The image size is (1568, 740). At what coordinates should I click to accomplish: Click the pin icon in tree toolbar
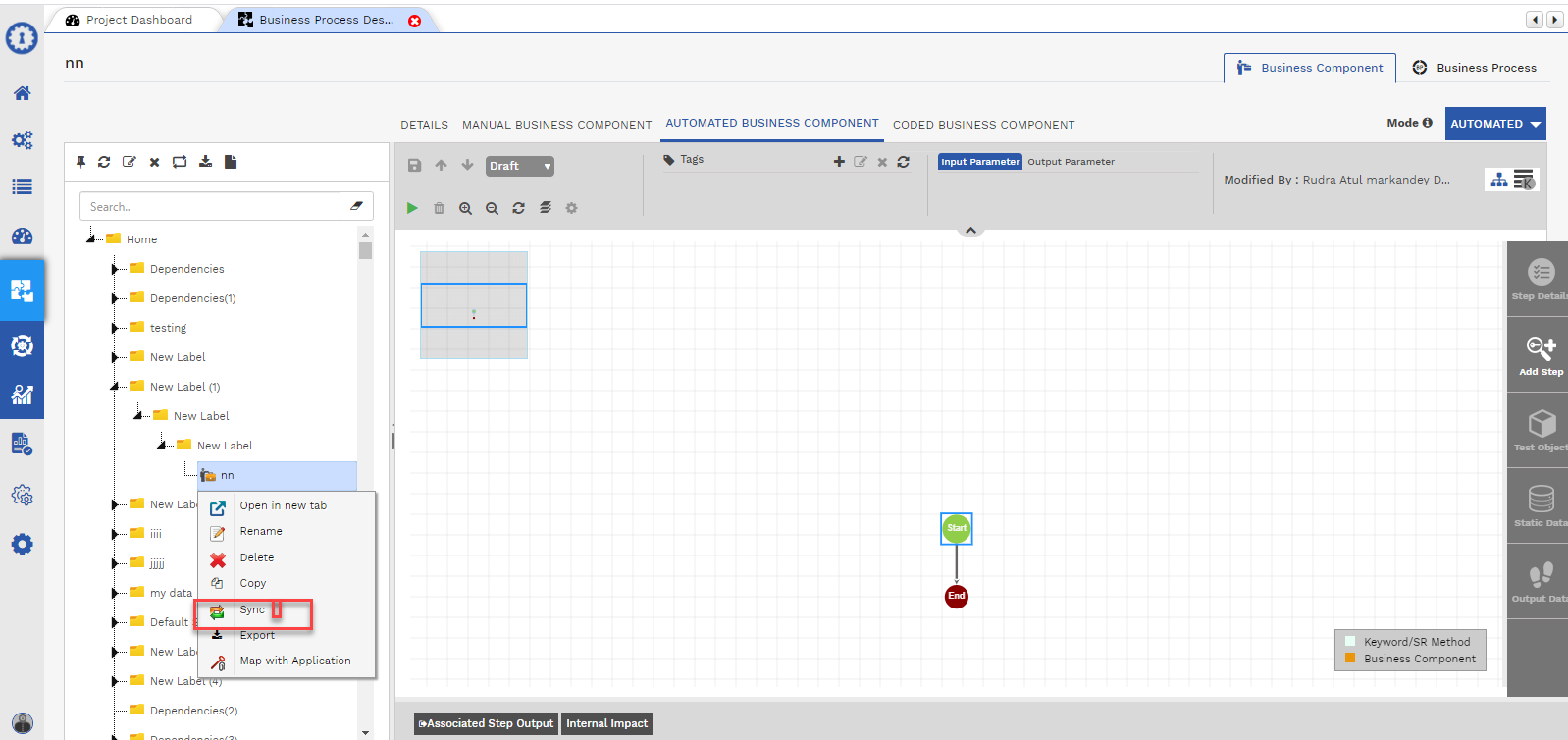tap(80, 162)
